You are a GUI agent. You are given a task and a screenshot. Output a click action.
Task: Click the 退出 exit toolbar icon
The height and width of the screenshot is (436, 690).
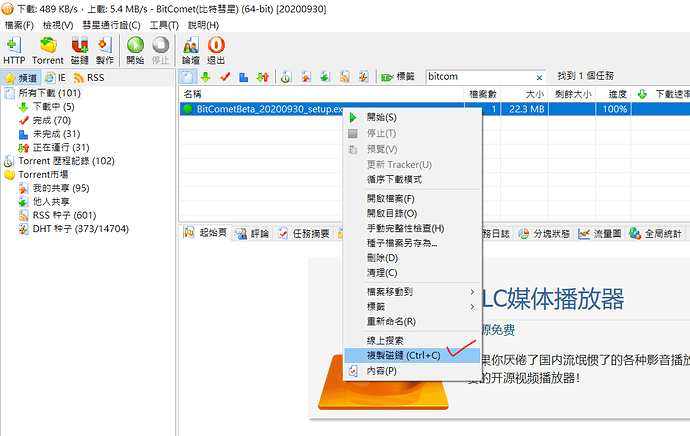pos(216,51)
